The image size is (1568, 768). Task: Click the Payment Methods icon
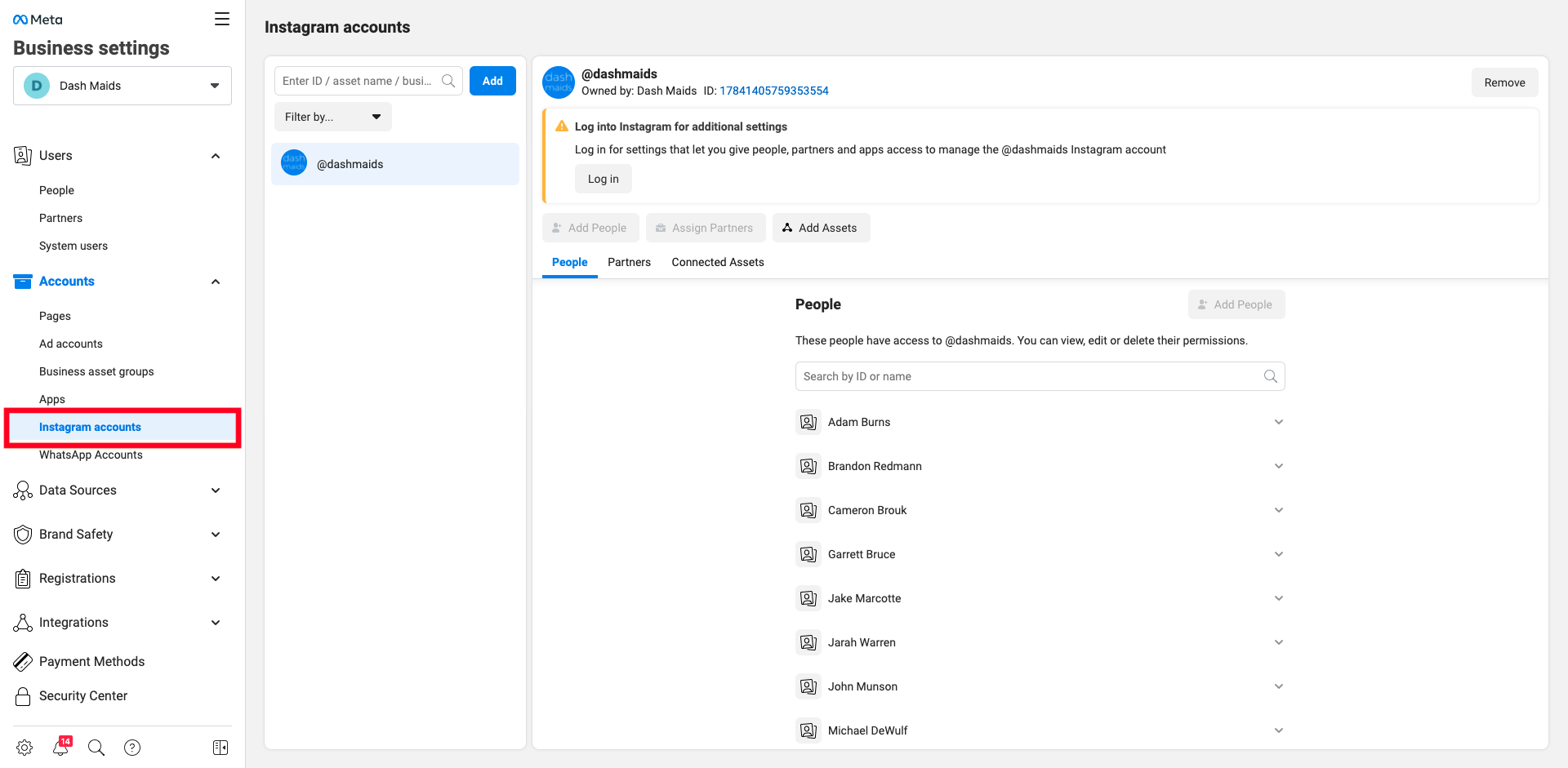tap(23, 662)
